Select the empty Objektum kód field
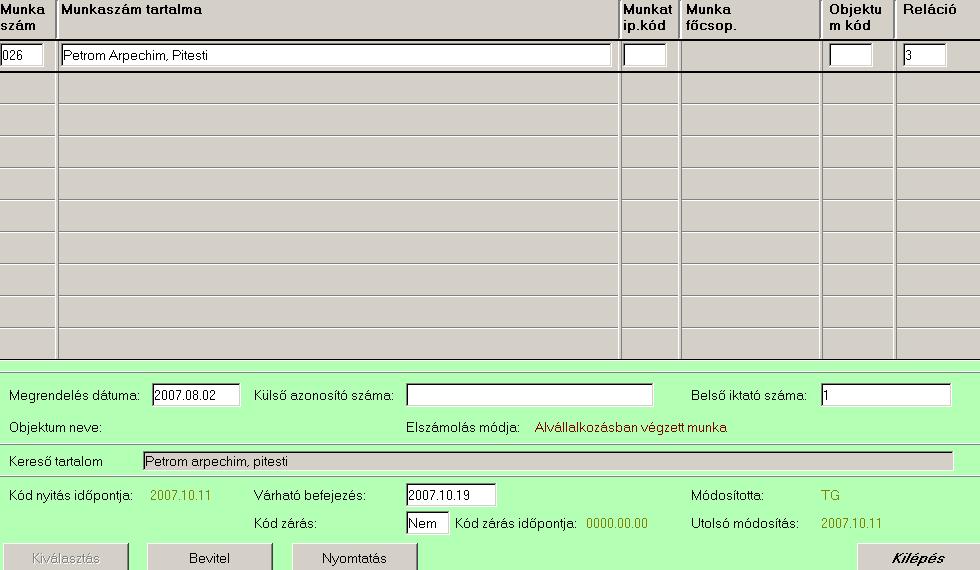980x570 pixels. 850,55
